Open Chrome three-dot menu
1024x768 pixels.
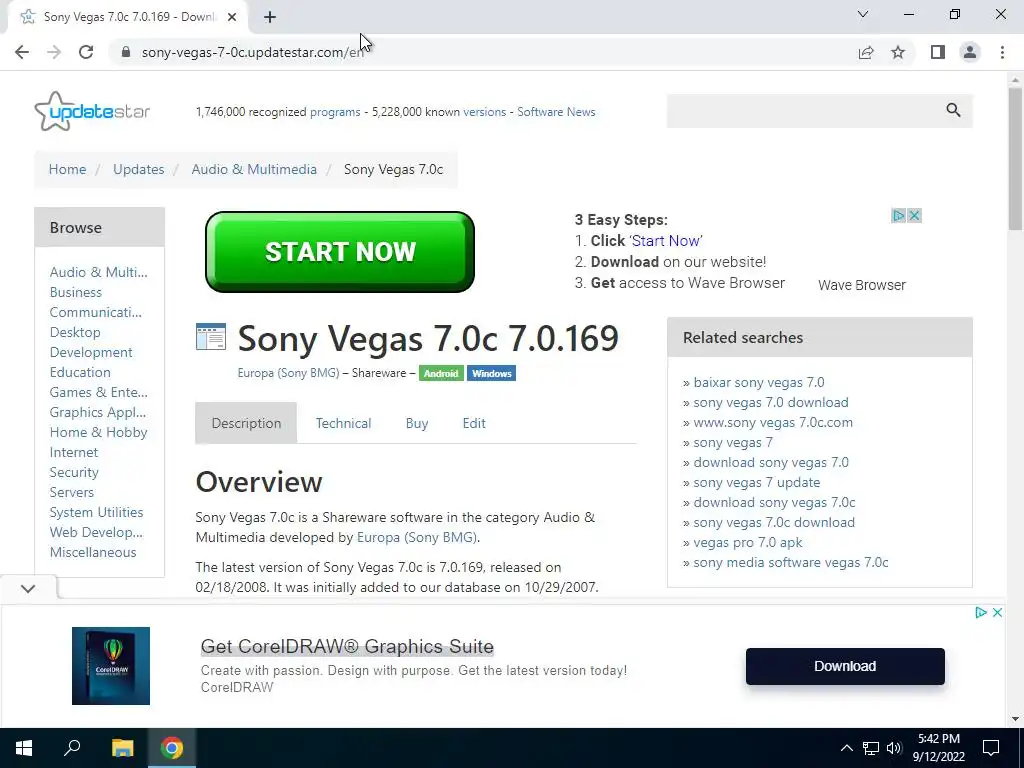tap(1002, 52)
